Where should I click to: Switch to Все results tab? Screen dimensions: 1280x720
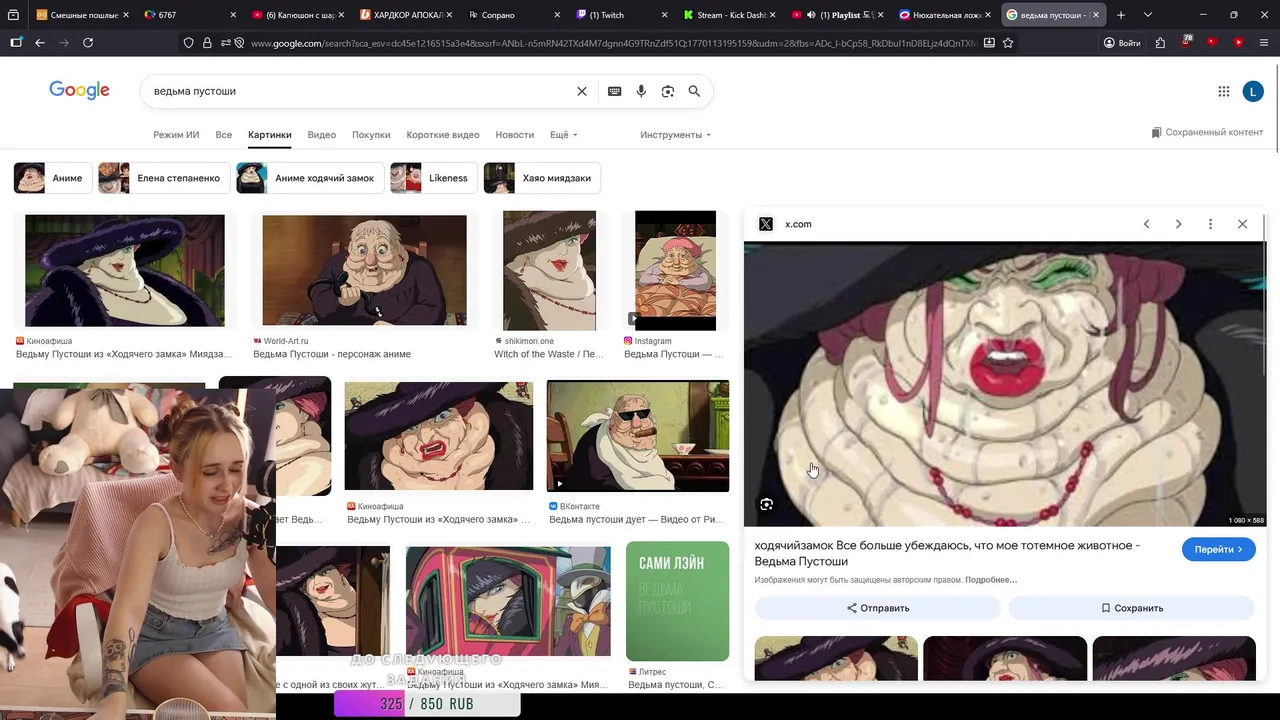(224, 135)
